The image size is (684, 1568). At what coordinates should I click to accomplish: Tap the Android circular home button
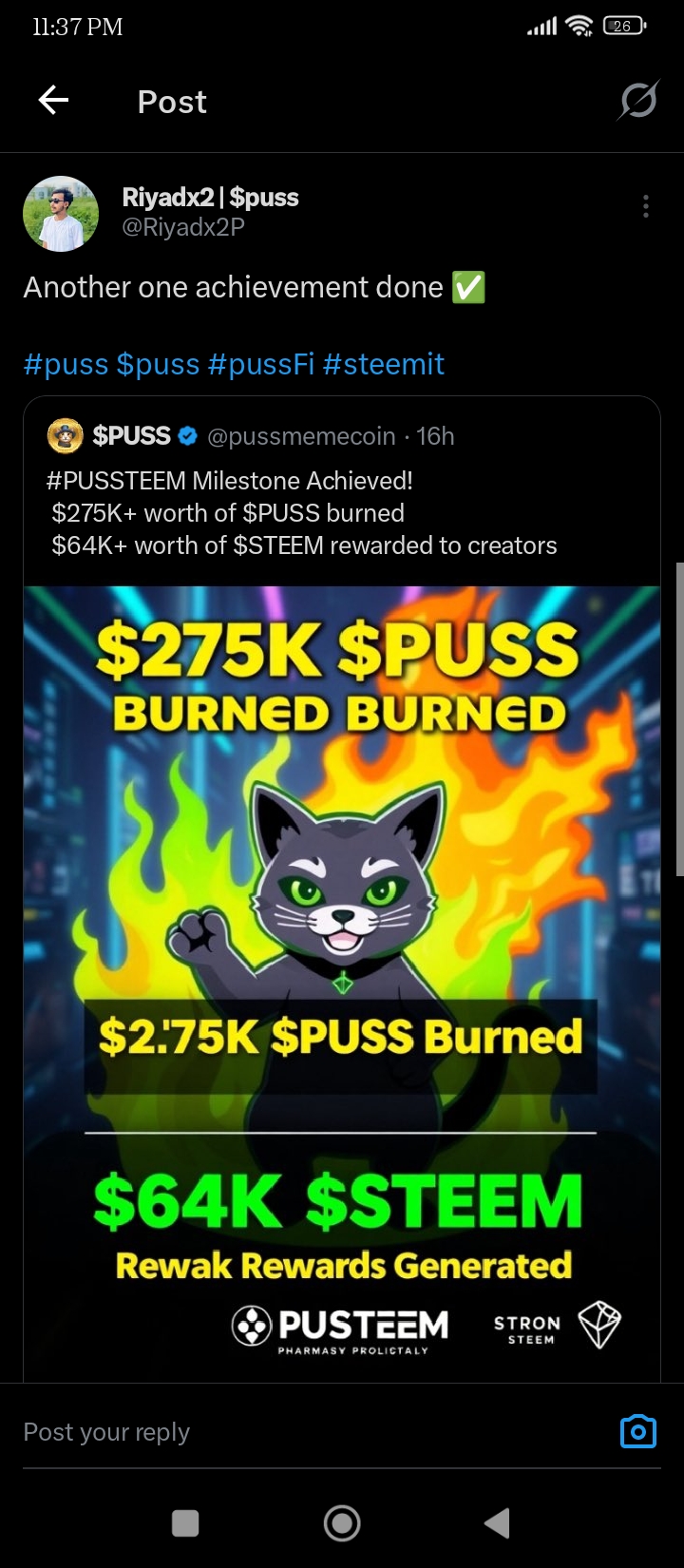(342, 1523)
